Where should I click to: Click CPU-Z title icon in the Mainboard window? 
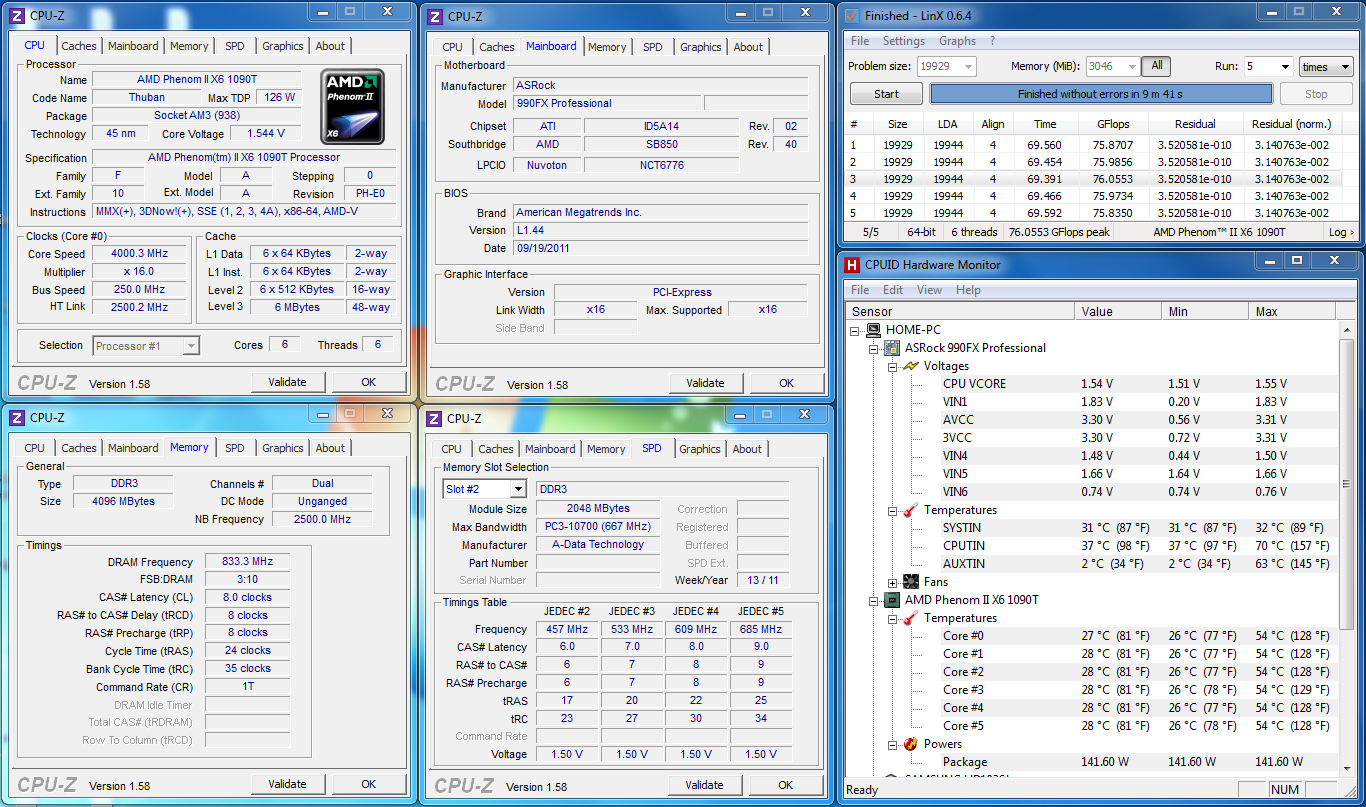(x=435, y=16)
